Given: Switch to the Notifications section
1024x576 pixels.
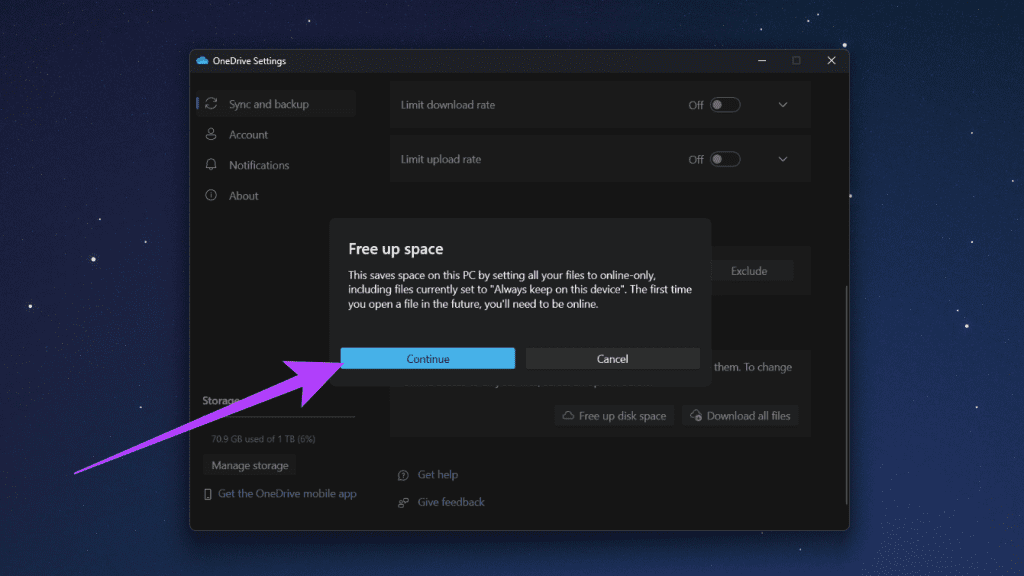Looking at the screenshot, I should coord(261,165).
